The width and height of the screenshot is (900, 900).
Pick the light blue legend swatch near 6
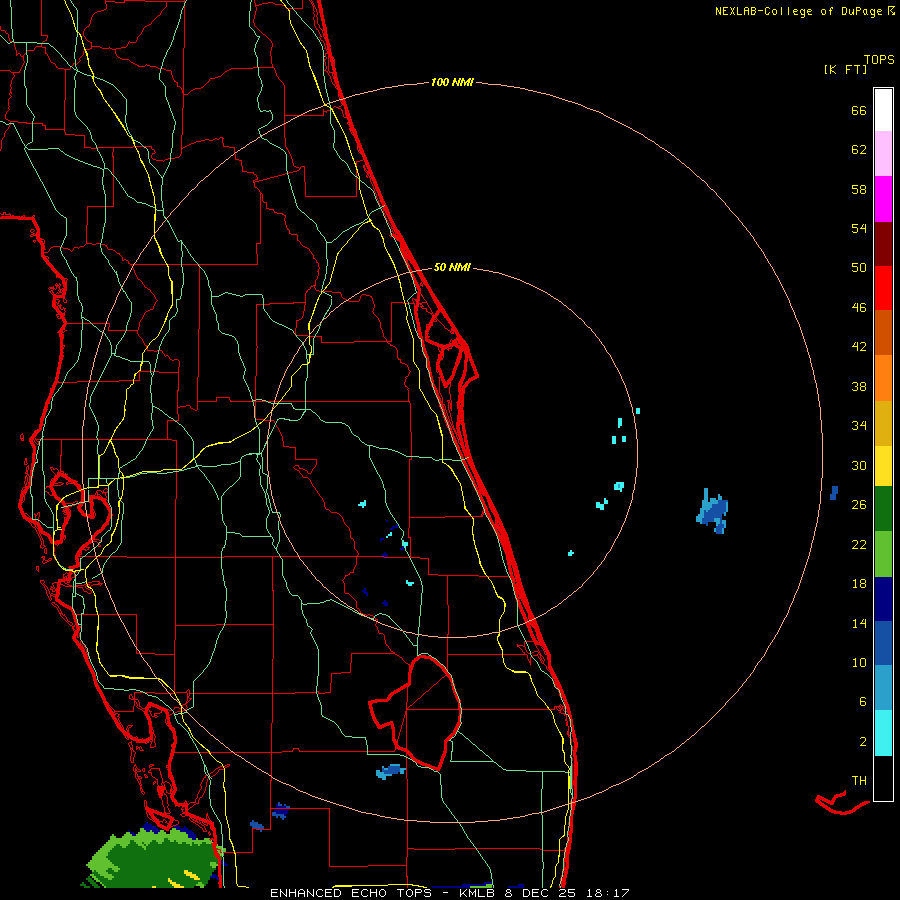[x=883, y=688]
